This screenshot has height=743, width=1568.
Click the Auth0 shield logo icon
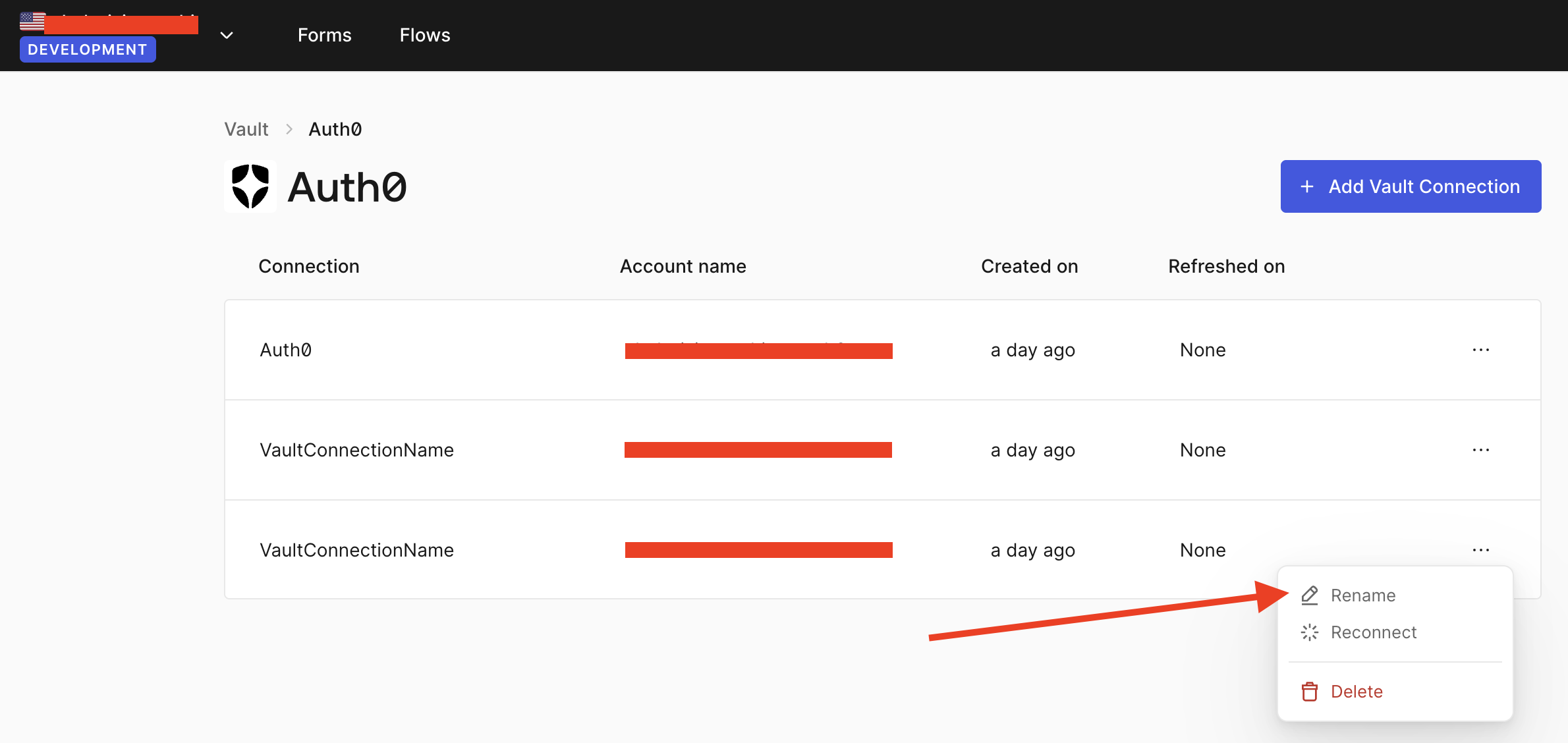point(250,186)
